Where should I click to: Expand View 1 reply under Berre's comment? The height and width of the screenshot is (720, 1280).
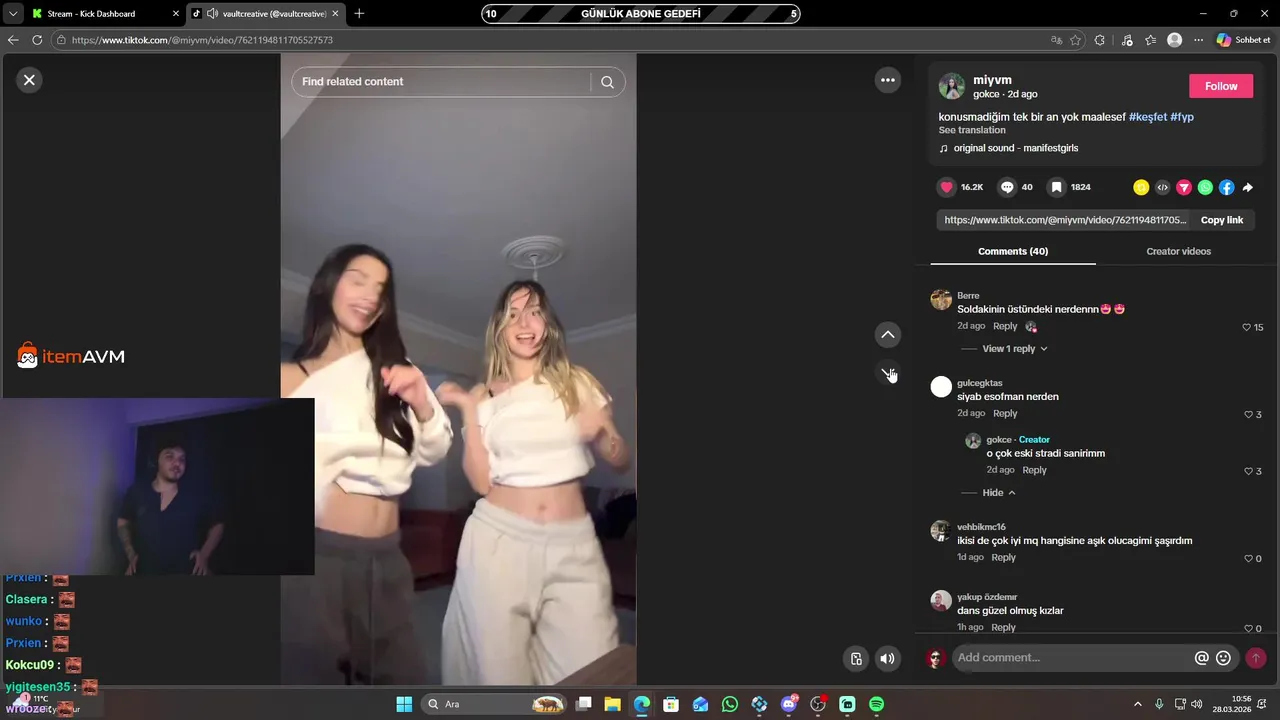pyautogui.click(x=1014, y=349)
